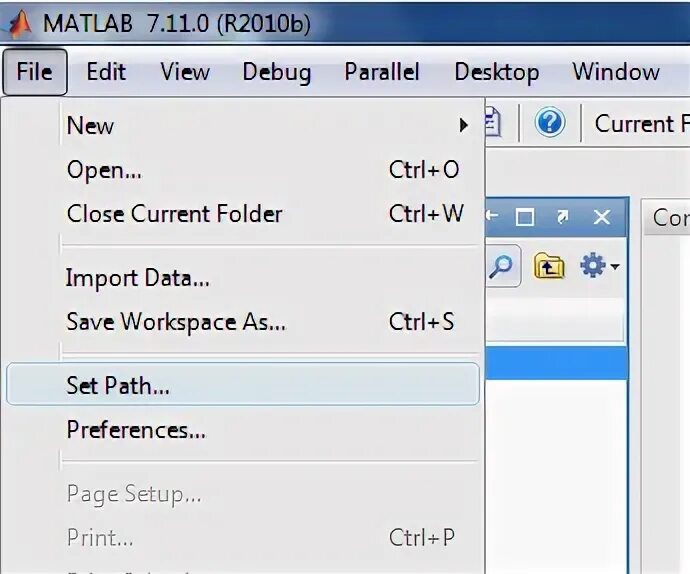The height and width of the screenshot is (574, 690).
Task: Click the blue Help question mark icon
Action: point(550,122)
